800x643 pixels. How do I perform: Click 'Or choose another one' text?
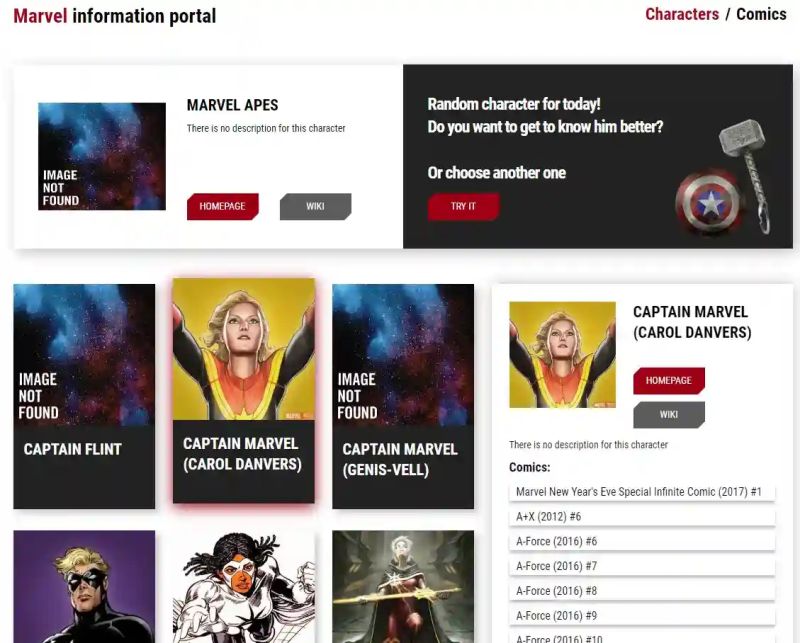click(496, 173)
